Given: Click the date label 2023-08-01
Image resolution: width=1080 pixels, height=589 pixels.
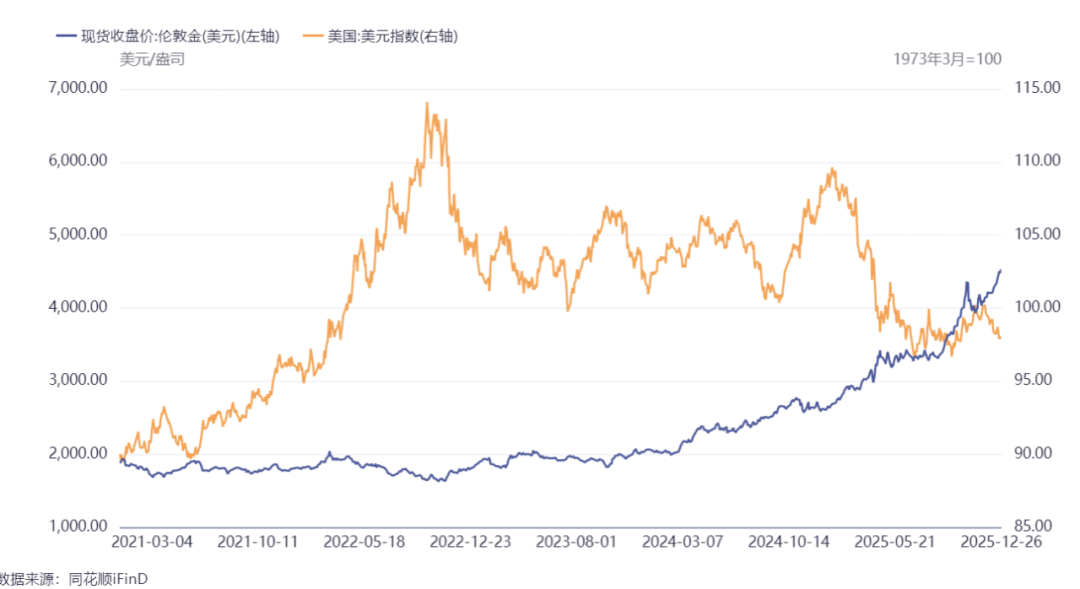Looking at the screenshot, I should pos(577,542).
